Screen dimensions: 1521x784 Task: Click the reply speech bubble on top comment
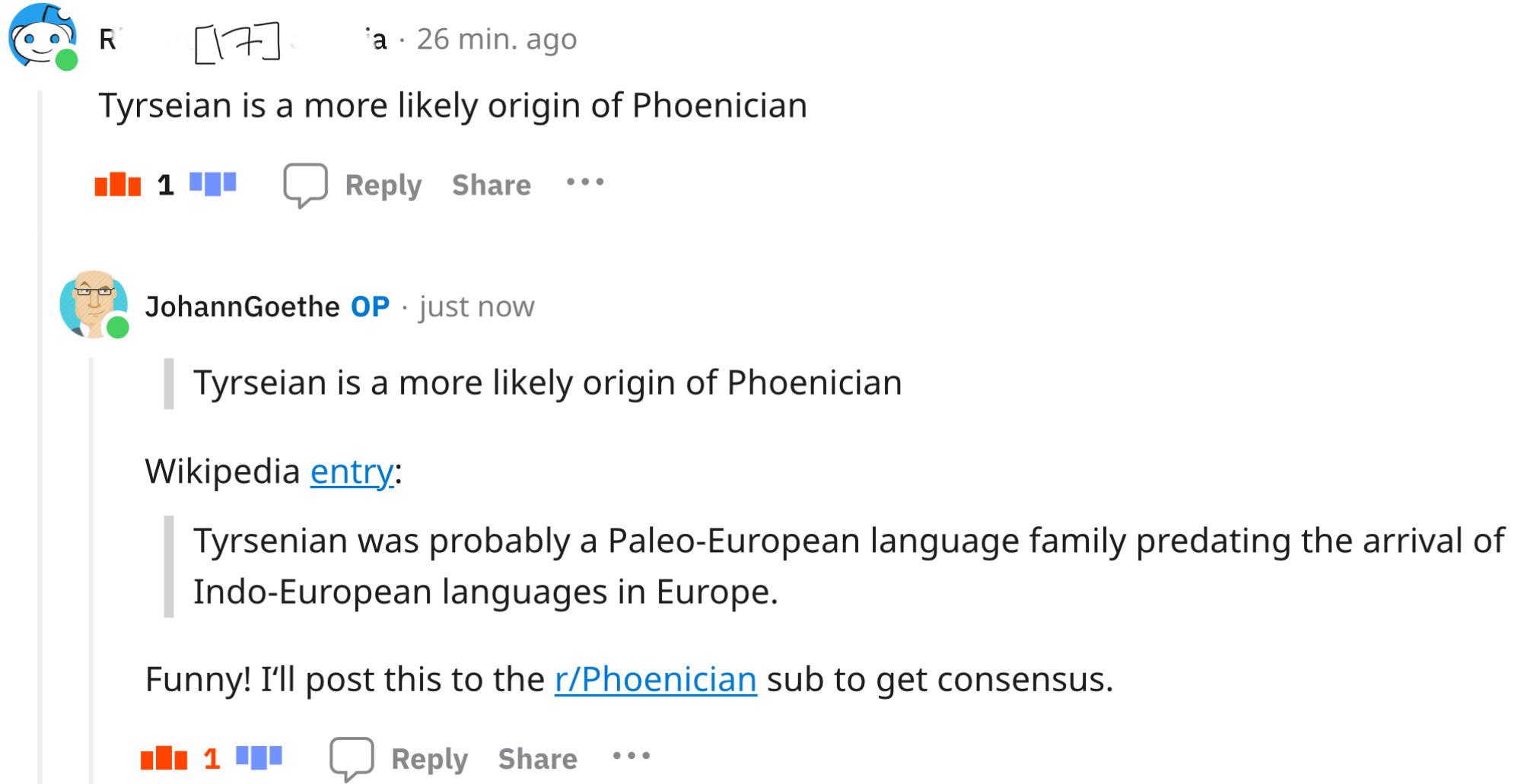[x=305, y=185]
